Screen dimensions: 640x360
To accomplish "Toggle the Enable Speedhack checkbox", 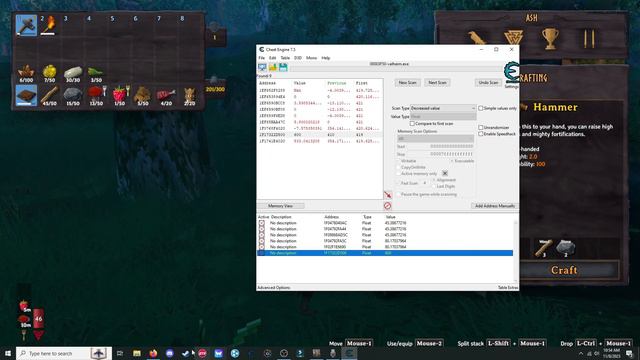I will tap(481, 133).
